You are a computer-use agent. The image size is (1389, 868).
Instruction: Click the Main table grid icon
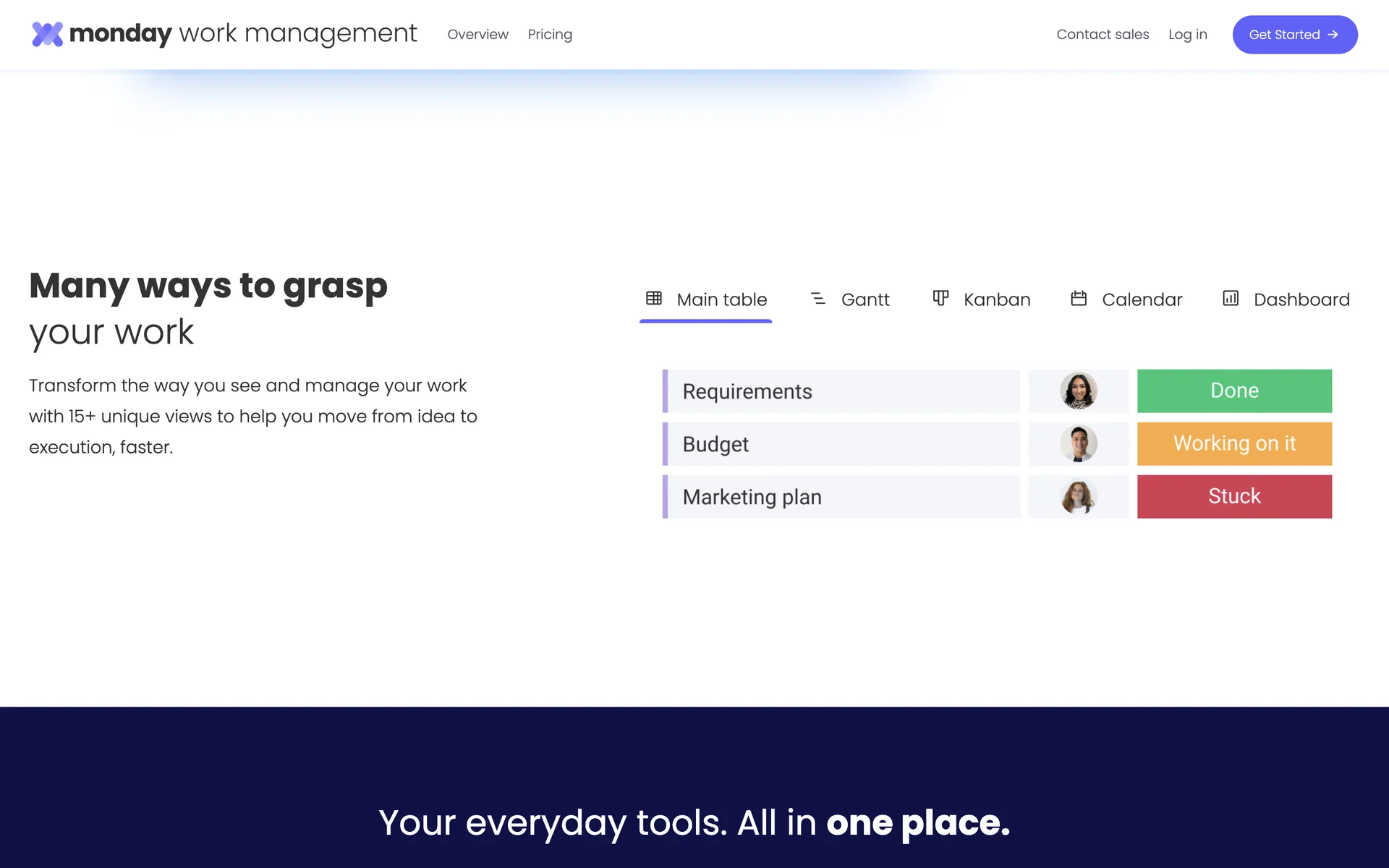click(x=653, y=298)
